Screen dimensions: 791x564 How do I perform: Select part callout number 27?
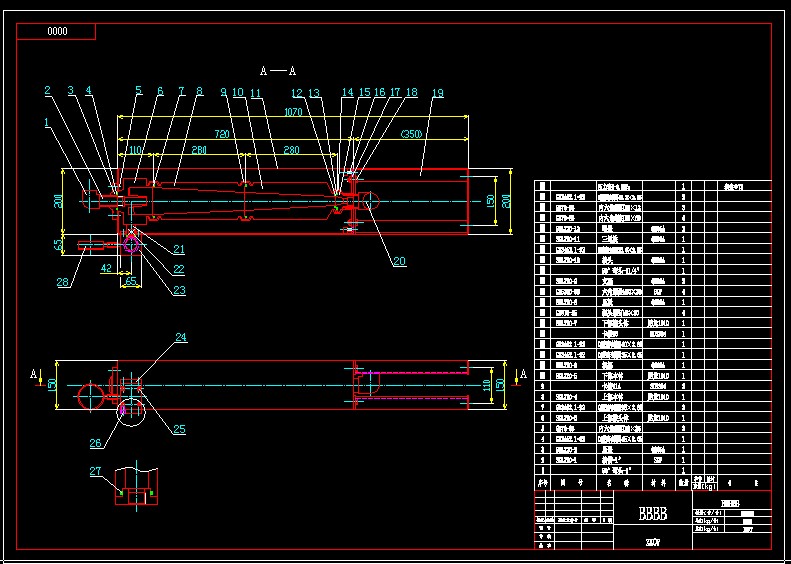click(x=96, y=471)
